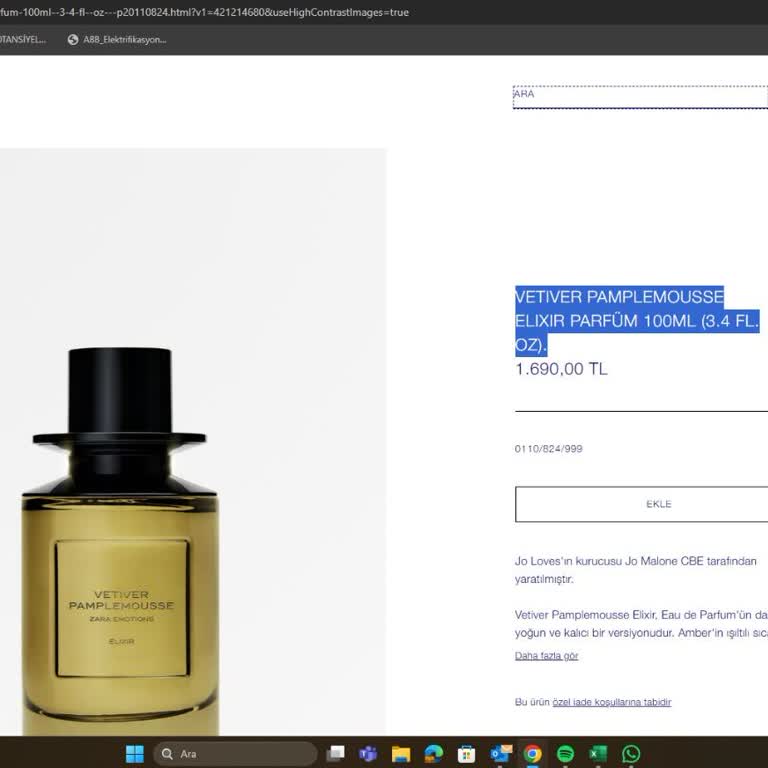Click the ARA search field on the page
The image size is (768, 768).
coord(640,97)
